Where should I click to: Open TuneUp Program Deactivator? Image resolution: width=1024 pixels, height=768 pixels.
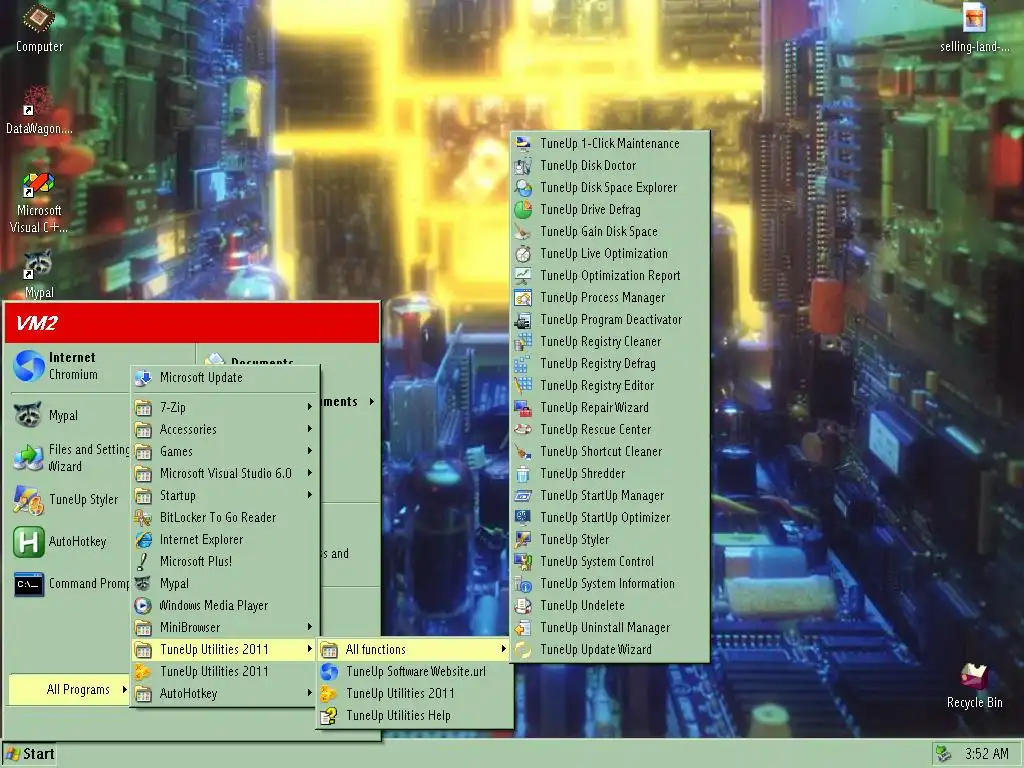[x=609, y=320]
